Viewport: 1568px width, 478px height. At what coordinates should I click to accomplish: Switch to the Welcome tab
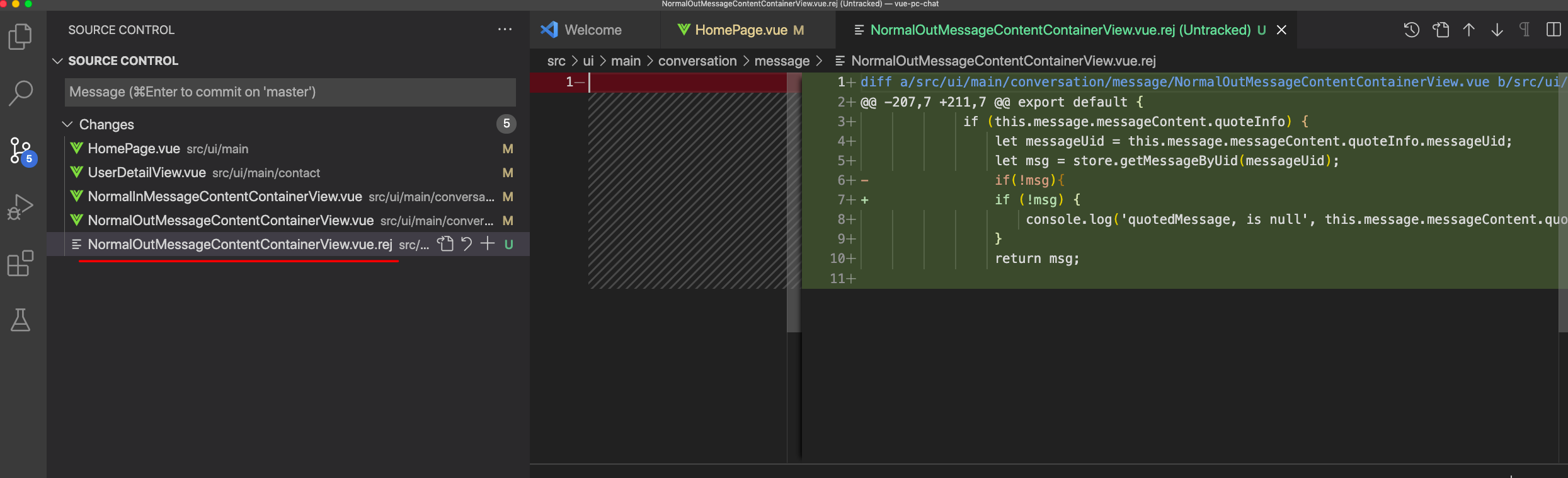(x=594, y=30)
